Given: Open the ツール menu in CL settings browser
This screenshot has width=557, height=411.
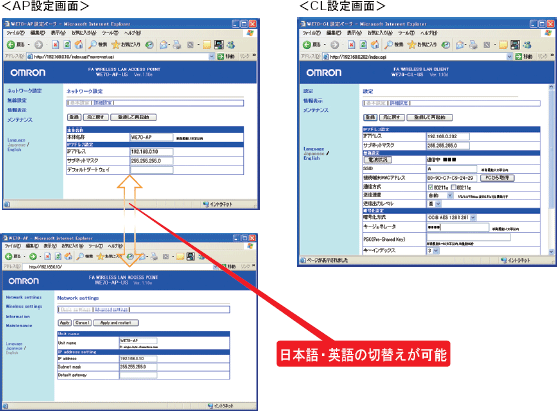Looking at the screenshot, I should pos(406,33).
